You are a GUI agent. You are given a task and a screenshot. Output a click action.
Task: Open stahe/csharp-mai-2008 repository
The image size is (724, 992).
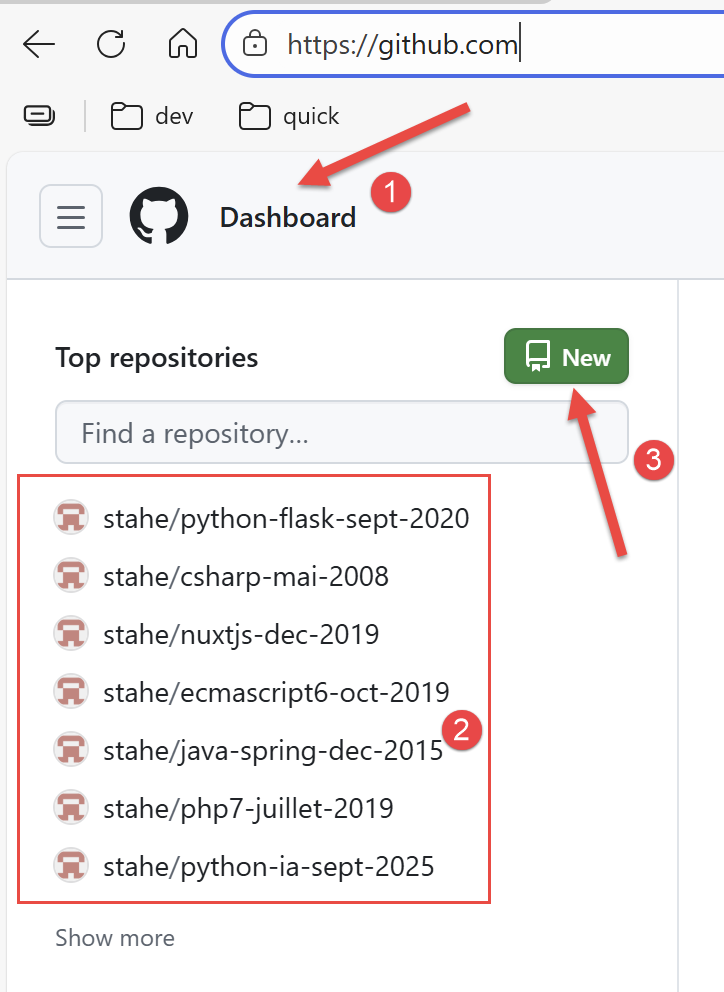pos(246,576)
